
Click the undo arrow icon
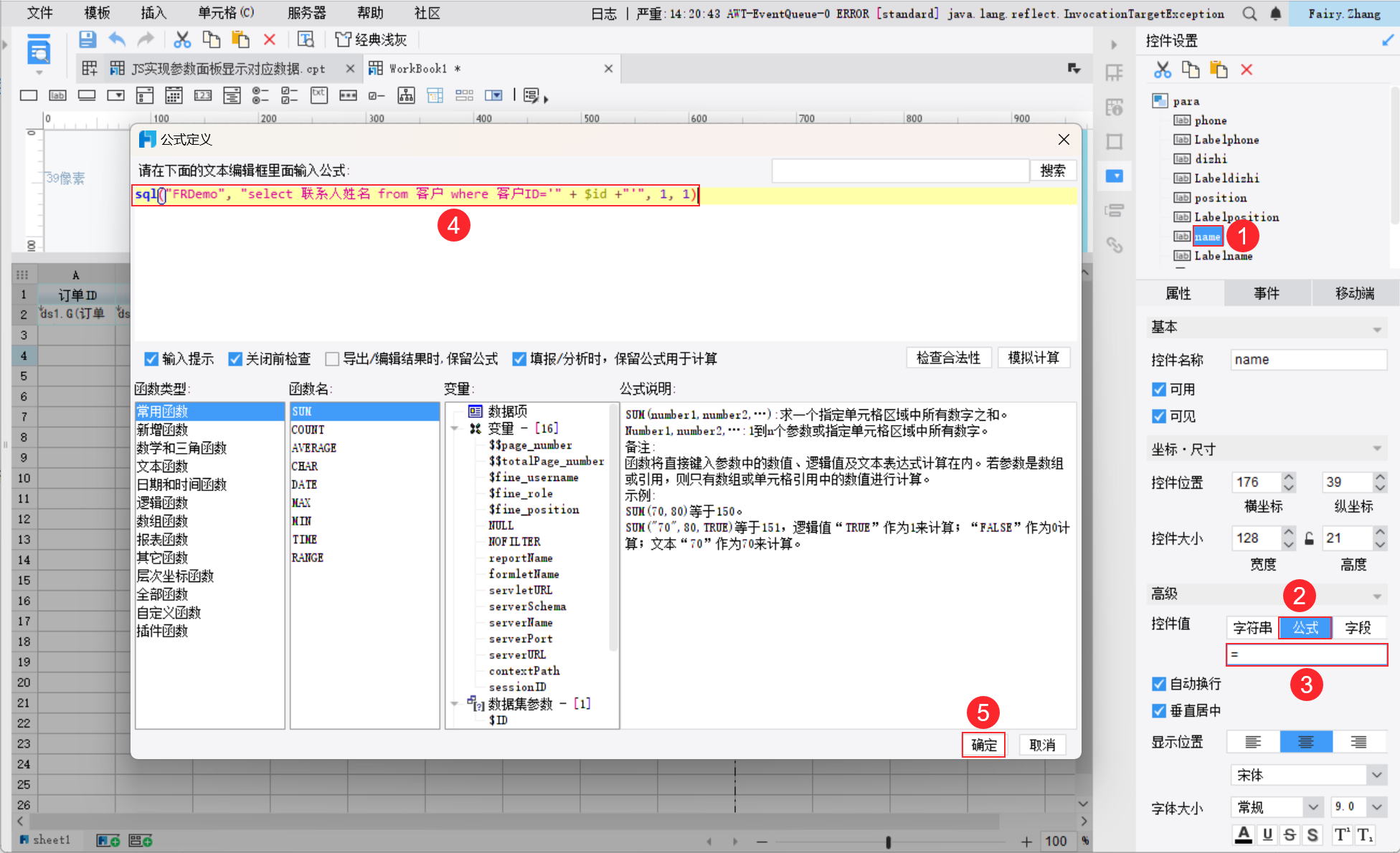coord(117,40)
